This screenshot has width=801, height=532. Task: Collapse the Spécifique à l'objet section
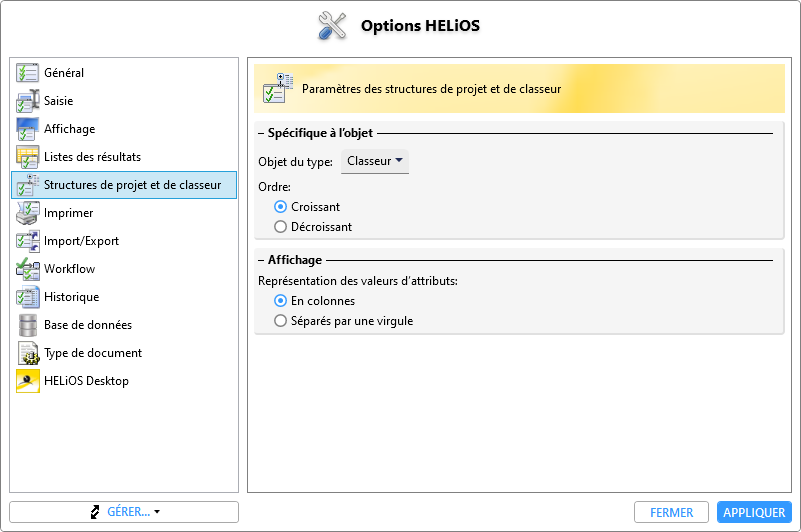coord(261,133)
